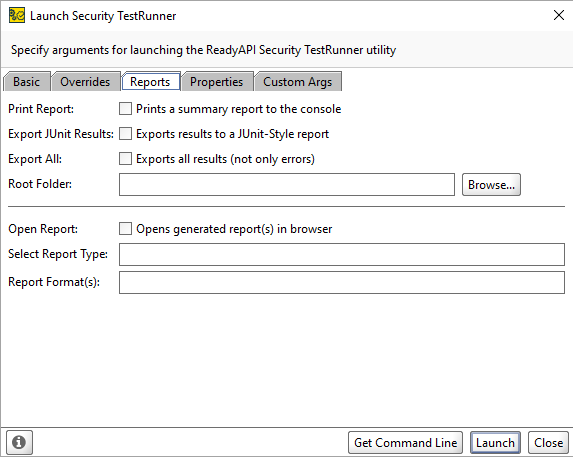Launch the Security TestRunner

[x=495, y=442]
